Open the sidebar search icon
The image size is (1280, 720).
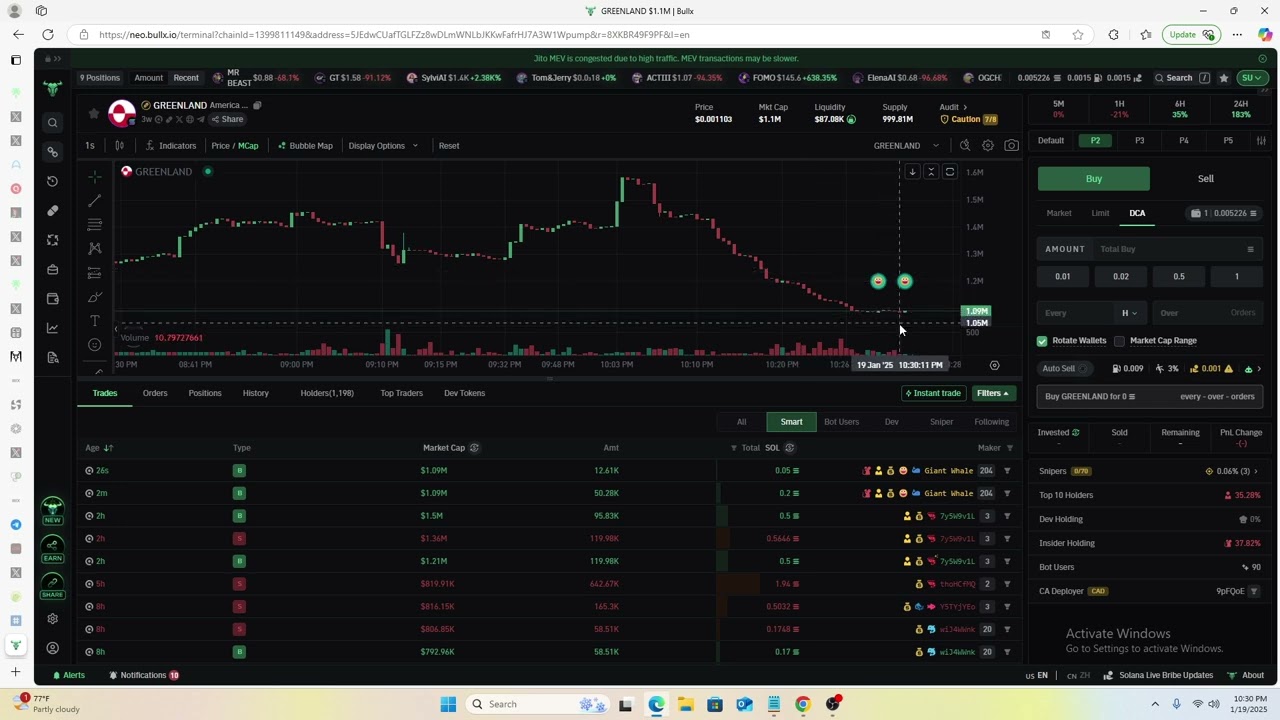pyautogui.click(x=53, y=123)
